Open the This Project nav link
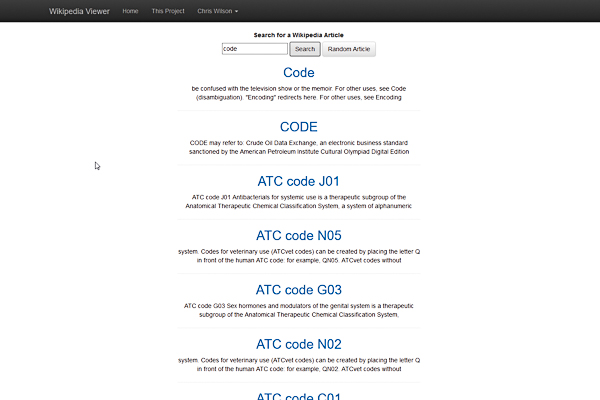The width and height of the screenshot is (600, 400). 167,11
